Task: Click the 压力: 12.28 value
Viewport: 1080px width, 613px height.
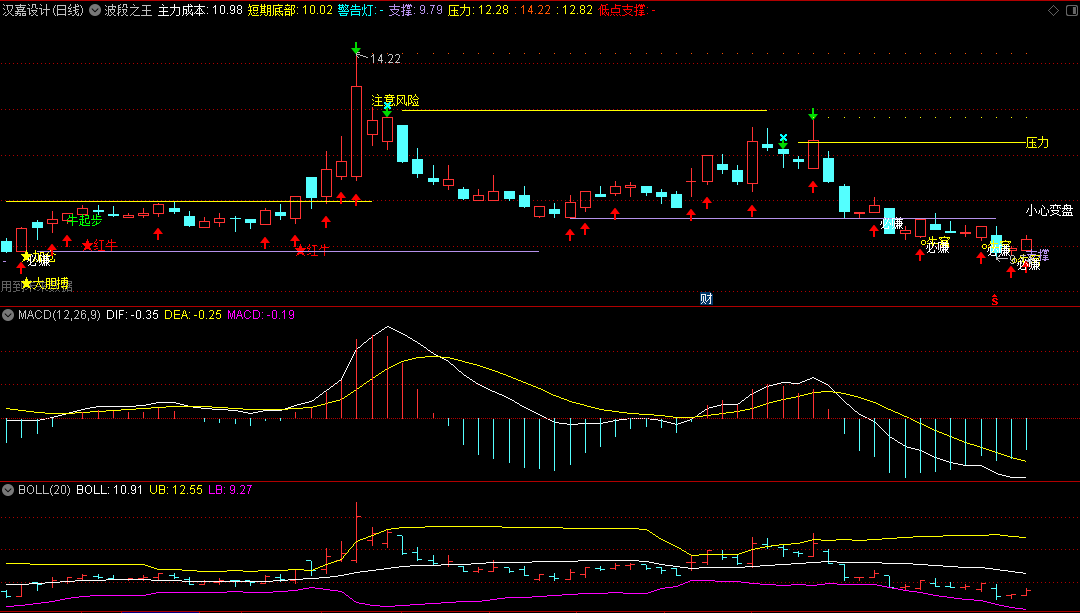Action: point(478,10)
